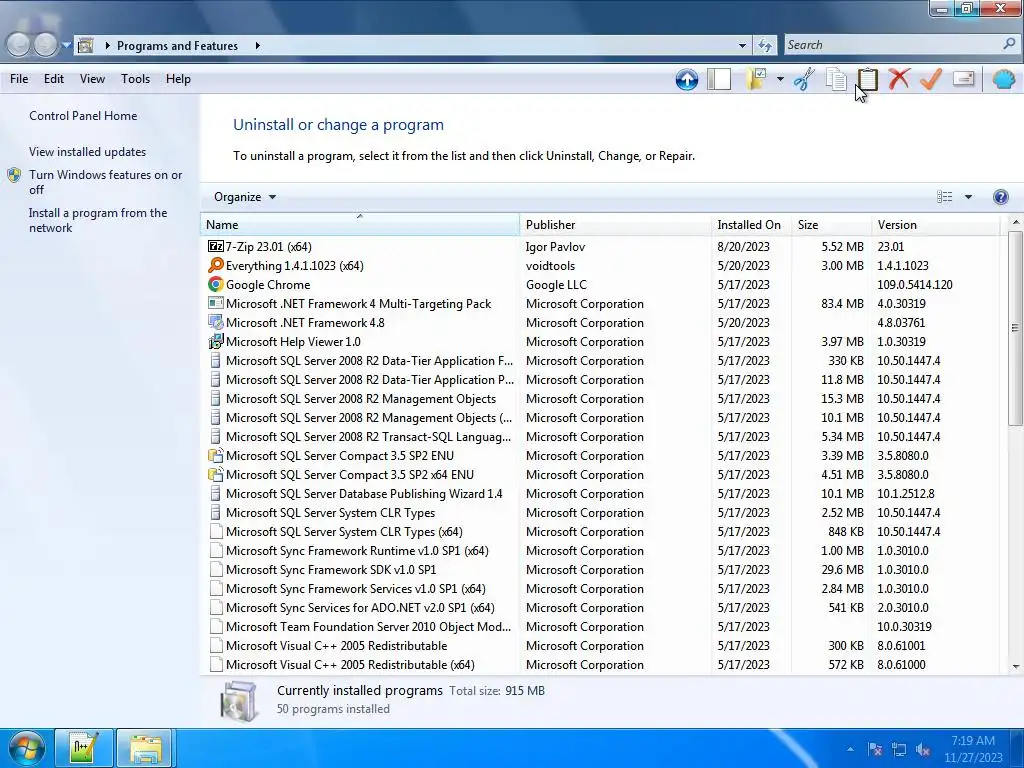This screenshot has height=768, width=1024.
Task: Open View installed updates link
Action: [x=88, y=152]
